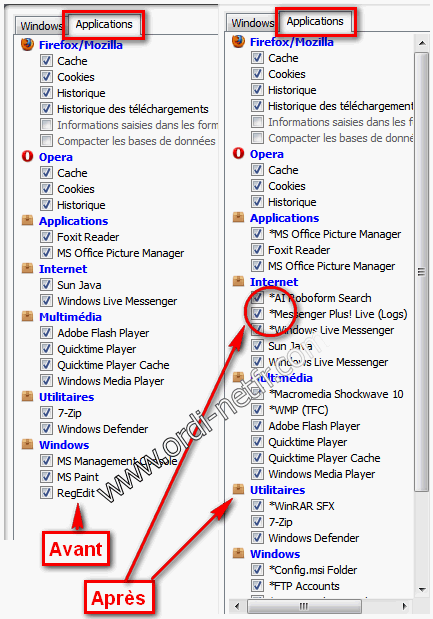
Task: Uncheck Foxit Reader checkbox in Après list
Action: 257,250
